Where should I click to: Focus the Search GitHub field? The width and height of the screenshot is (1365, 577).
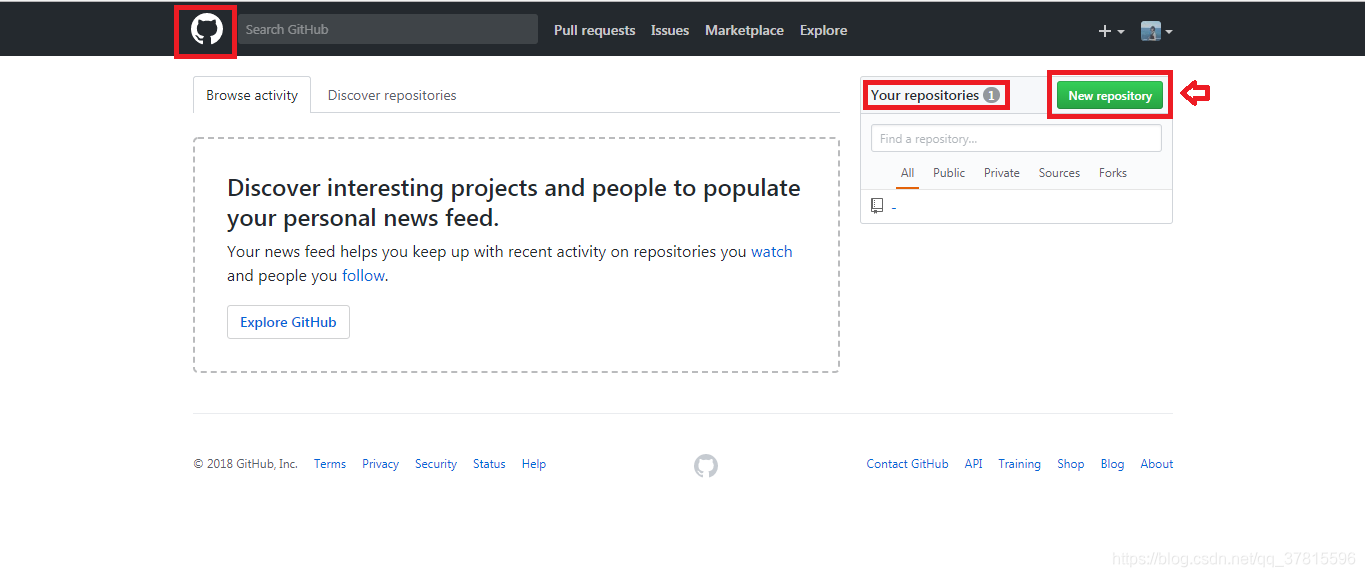(388, 29)
